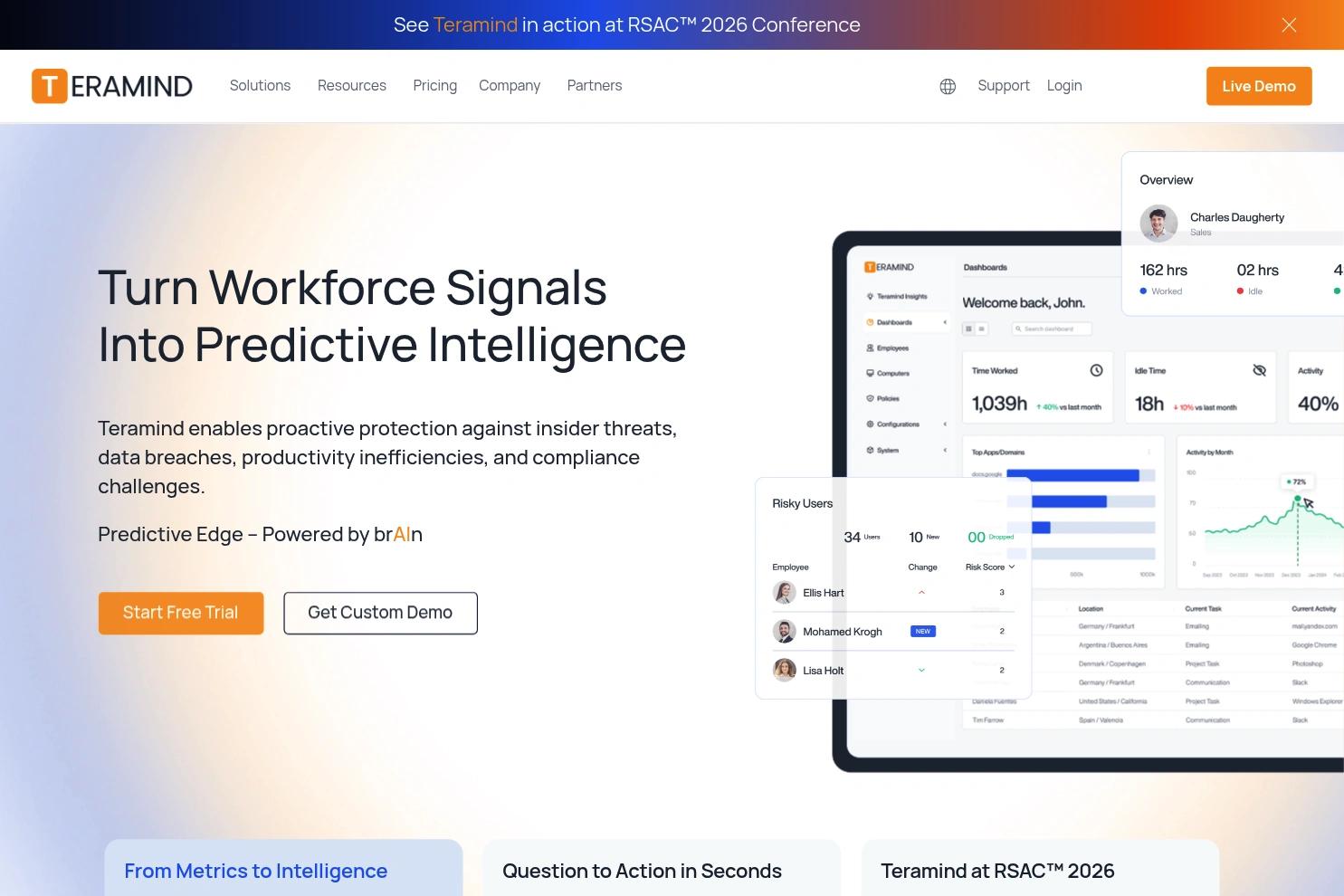Click the Policies shield icon in the sidebar
Image resolution: width=1344 pixels, height=896 pixels.
point(870,398)
